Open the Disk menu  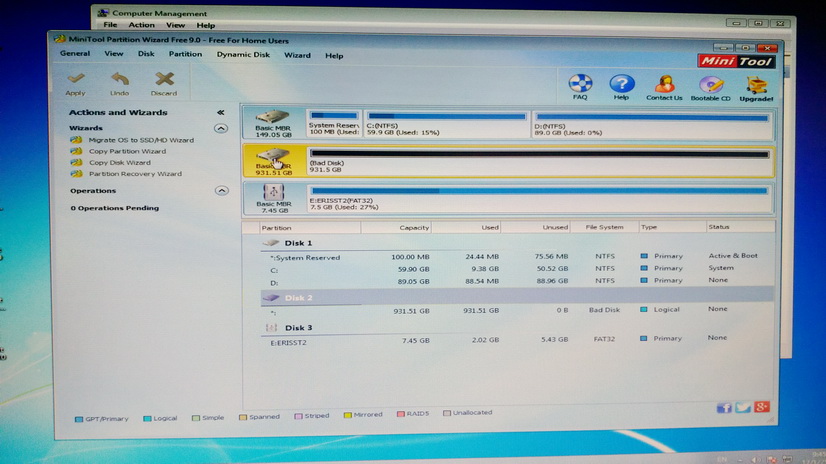pos(146,54)
